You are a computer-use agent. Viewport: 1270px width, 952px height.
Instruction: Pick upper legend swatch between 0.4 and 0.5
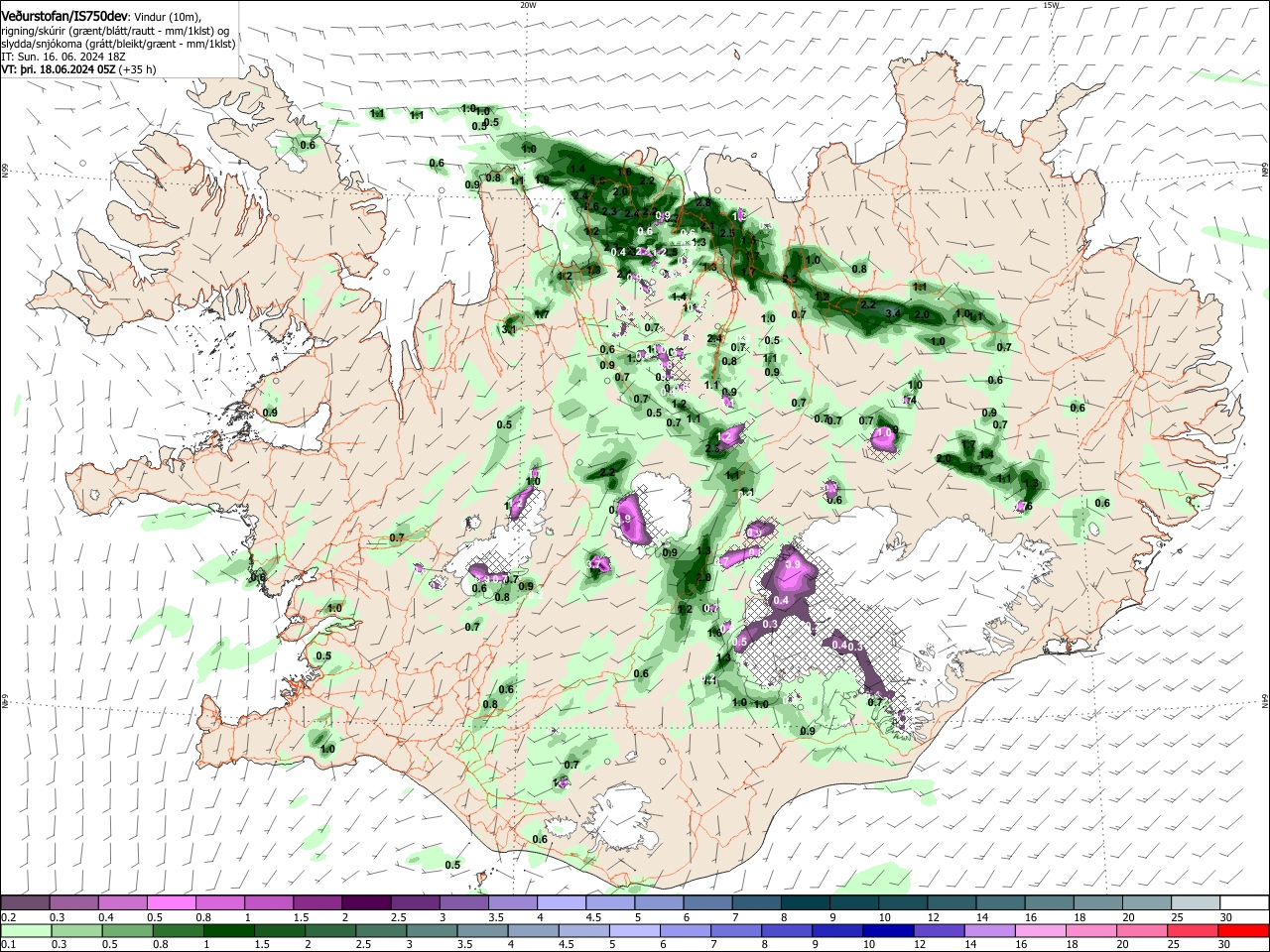pos(122,902)
